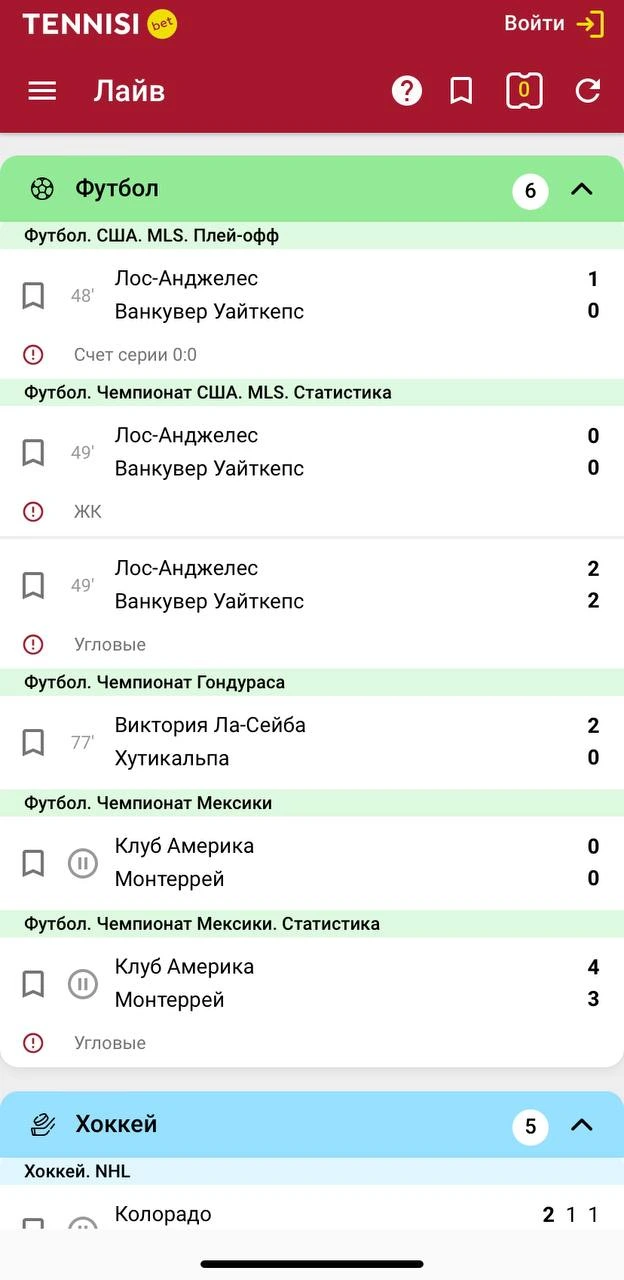
Task: Click the soccer ball icon in Футбол header
Action: tap(41, 188)
